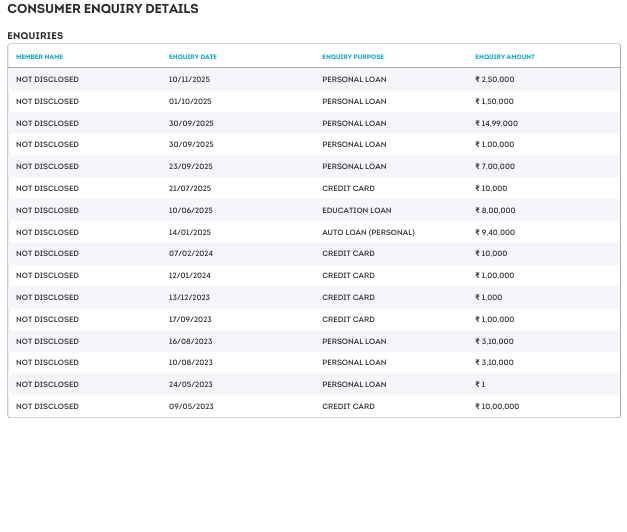Screen dimensions: 627x532
Task: Click the ₹8,00,000 amount cell
Action: (495, 210)
